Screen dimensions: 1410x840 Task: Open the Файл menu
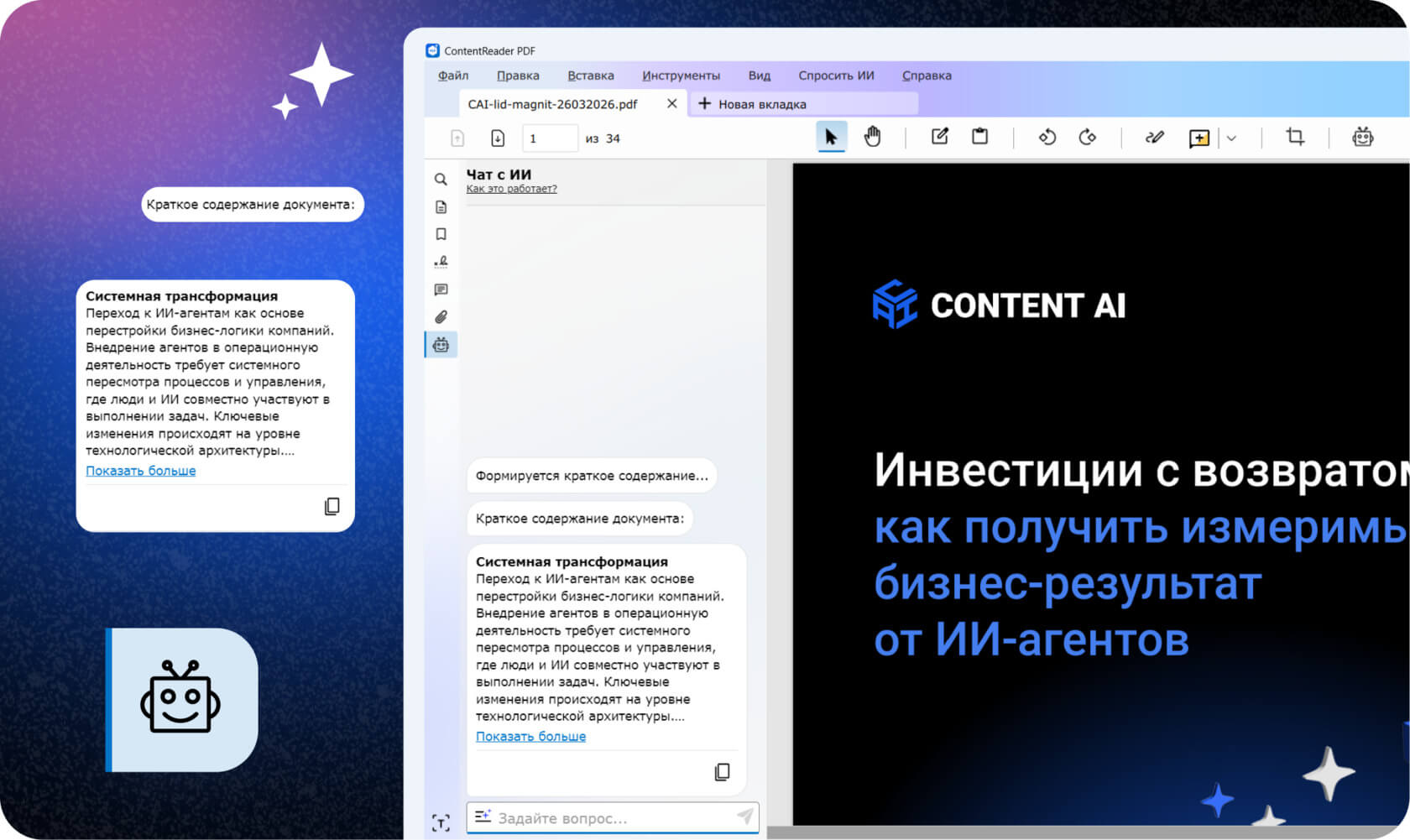click(453, 76)
